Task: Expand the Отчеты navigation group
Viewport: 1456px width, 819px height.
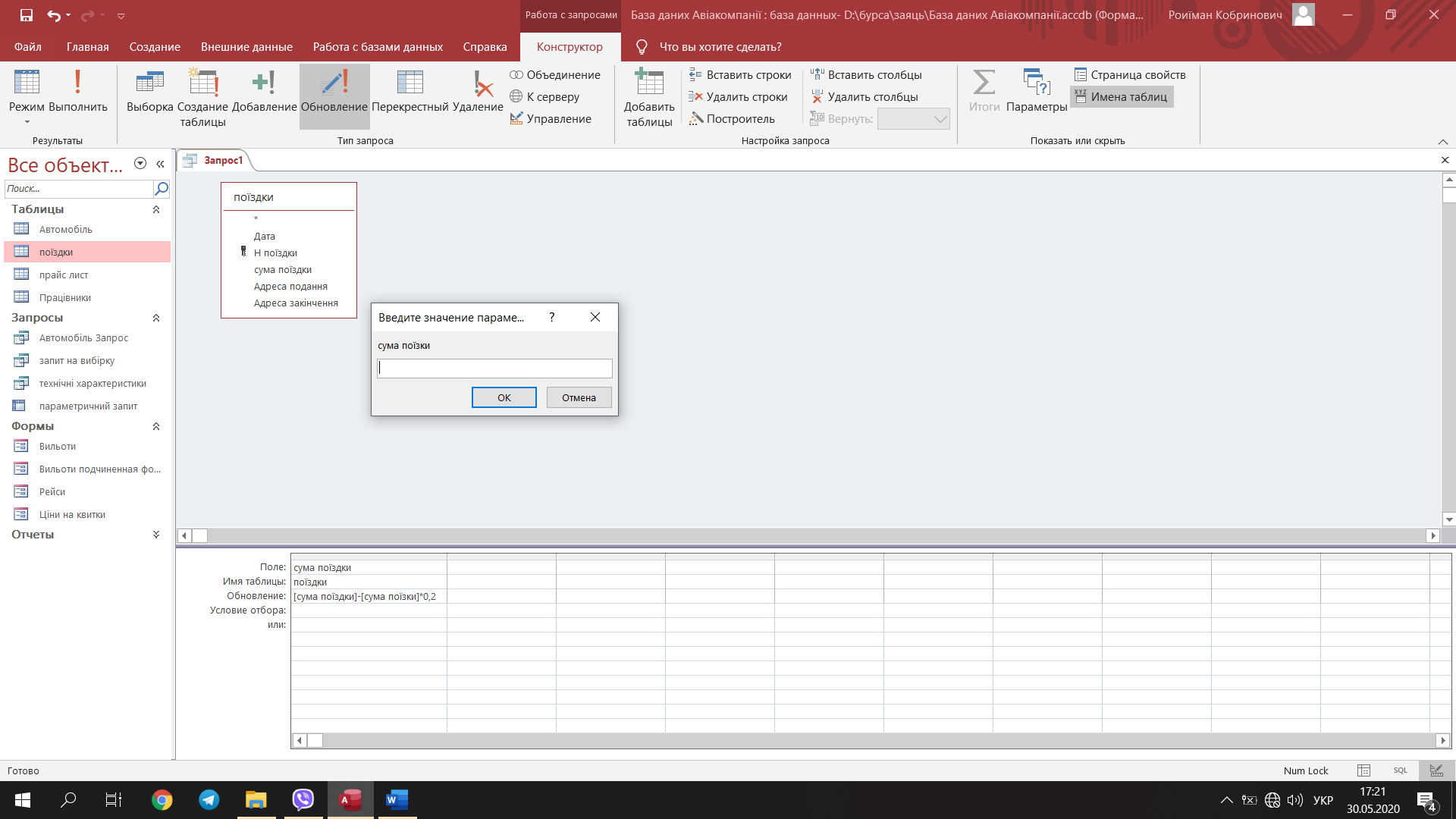Action: coord(156,535)
